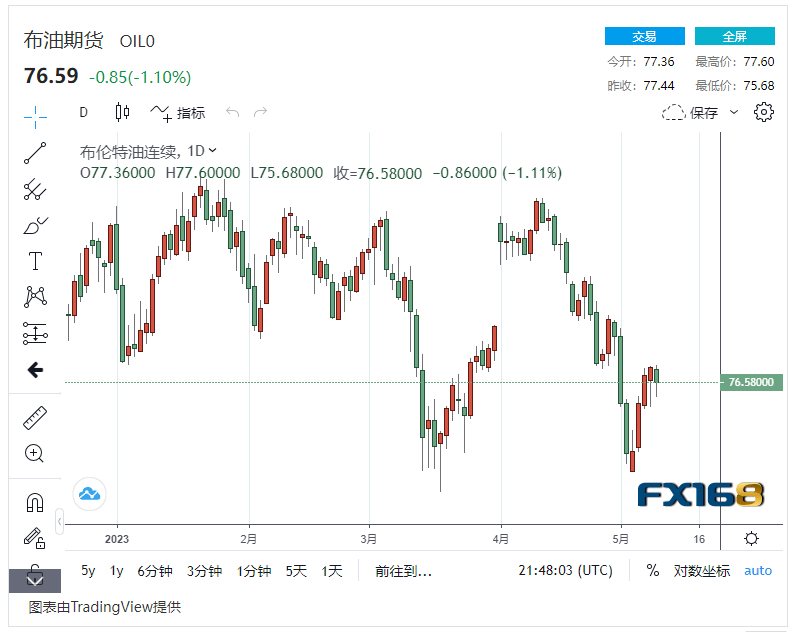Switch to the 5y time range

click(x=88, y=571)
